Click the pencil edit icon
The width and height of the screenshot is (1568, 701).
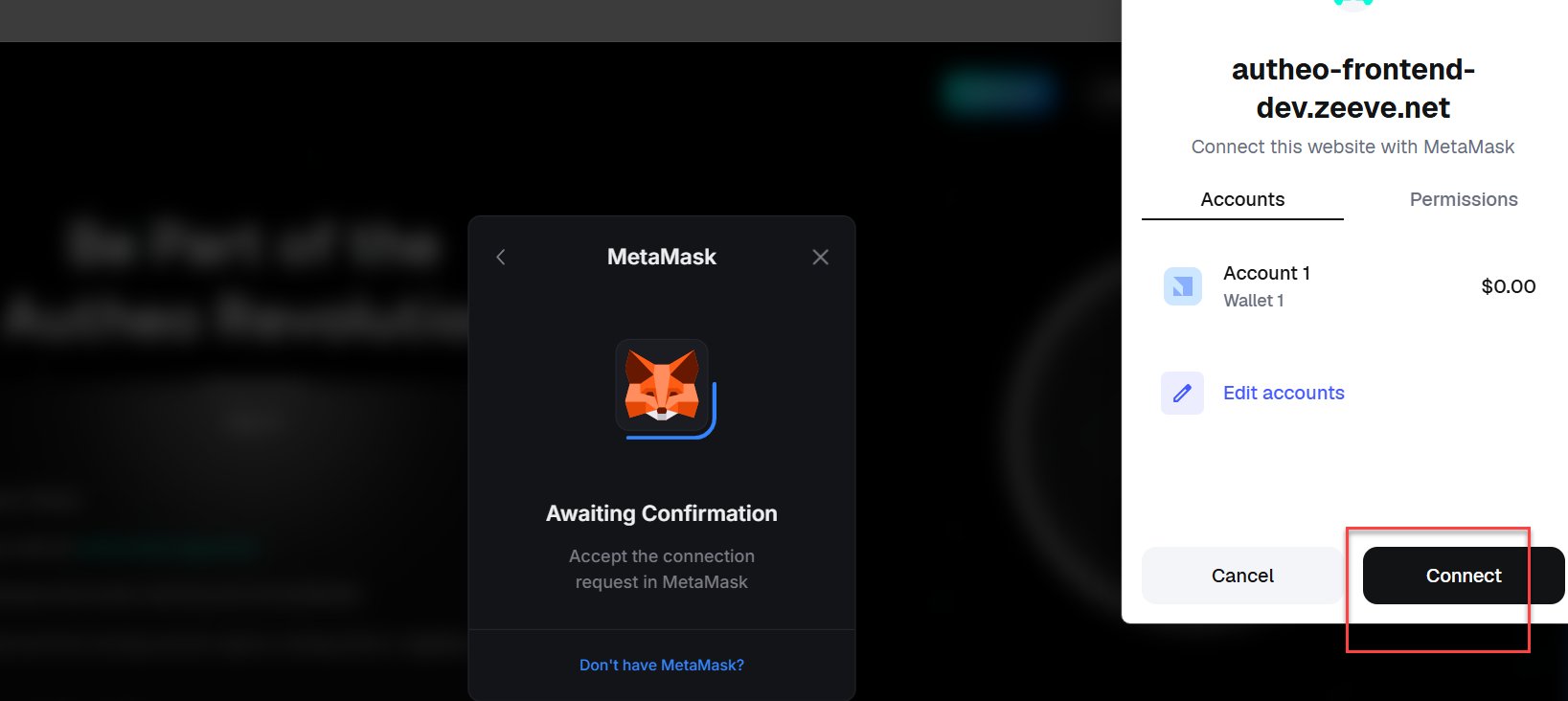pyautogui.click(x=1182, y=393)
